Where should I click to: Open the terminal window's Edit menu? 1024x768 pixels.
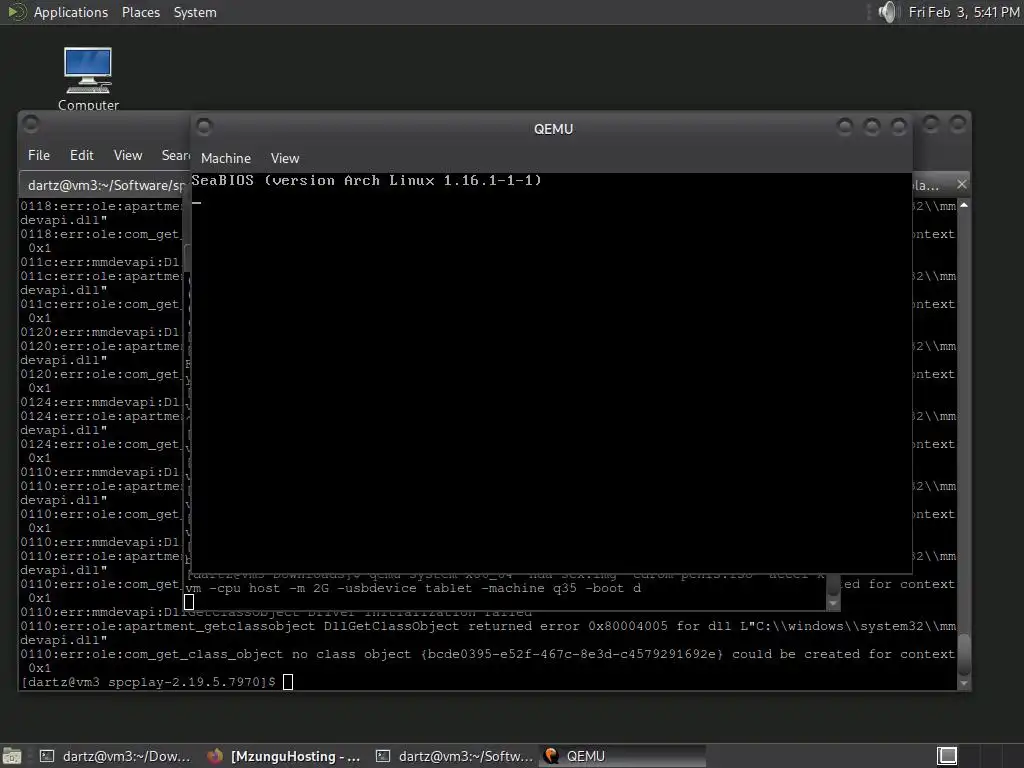coord(82,155)
